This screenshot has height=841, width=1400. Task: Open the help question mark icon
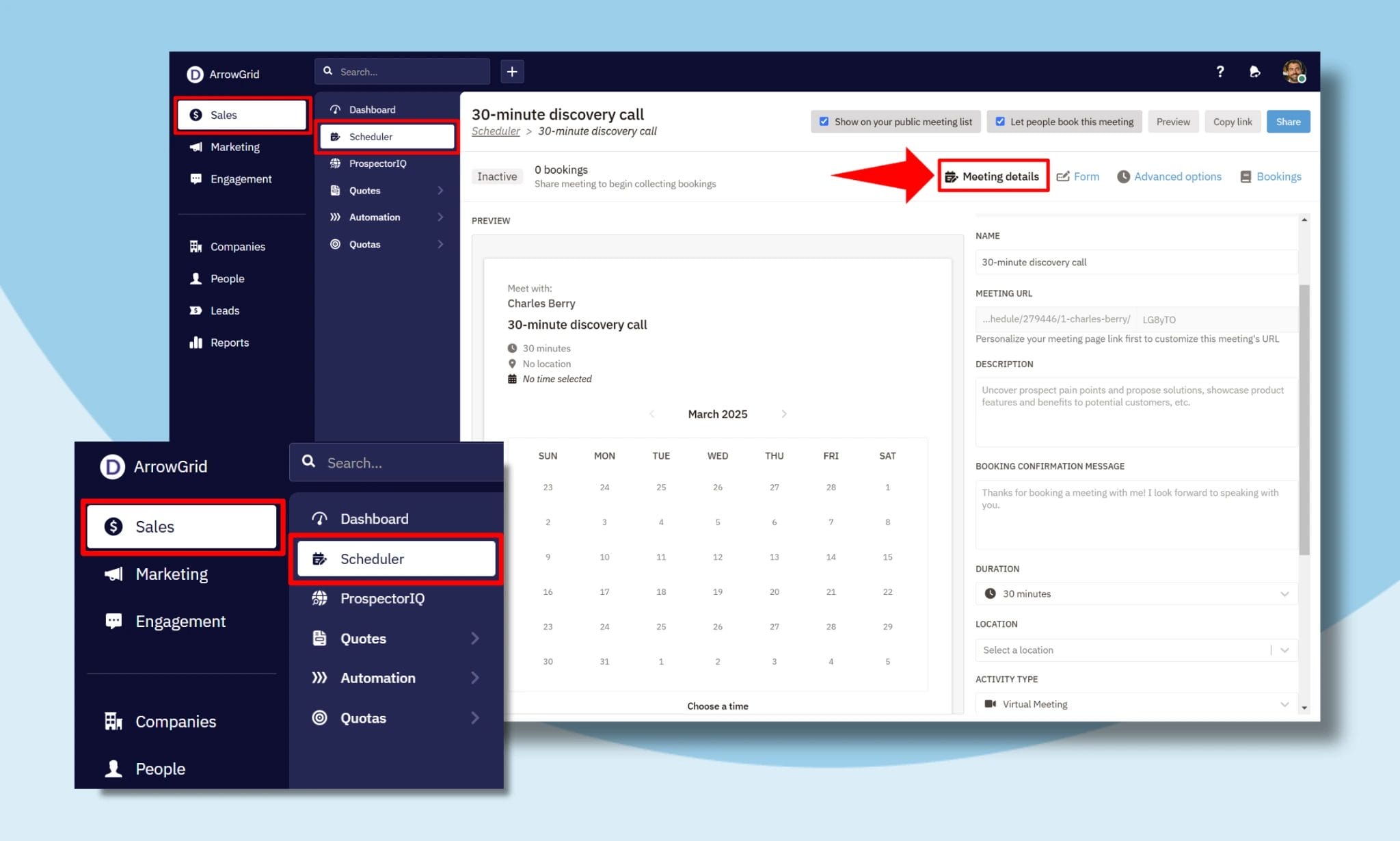coord(1220,71)
